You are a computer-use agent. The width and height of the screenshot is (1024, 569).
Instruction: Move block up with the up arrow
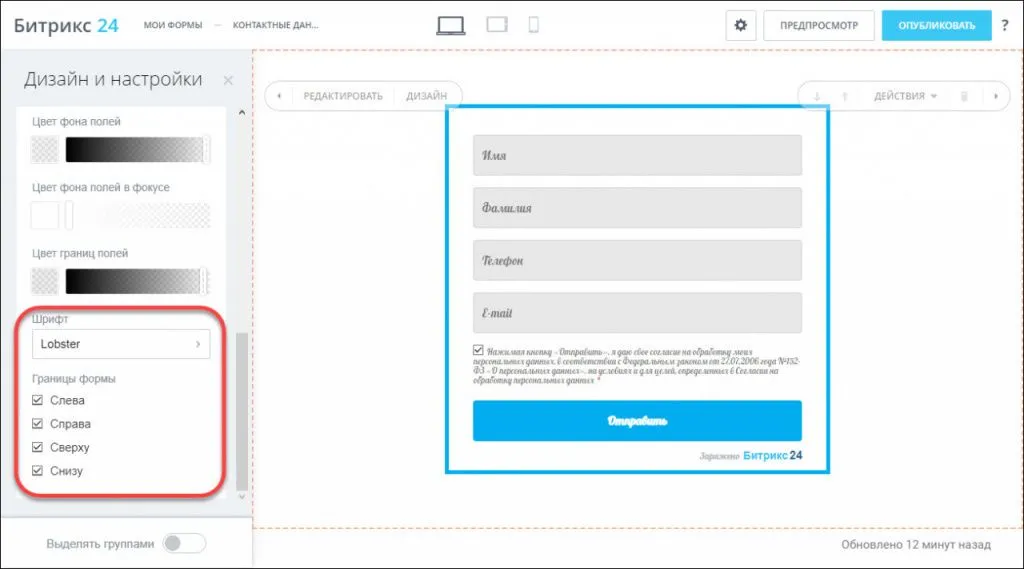coord(844,96)
